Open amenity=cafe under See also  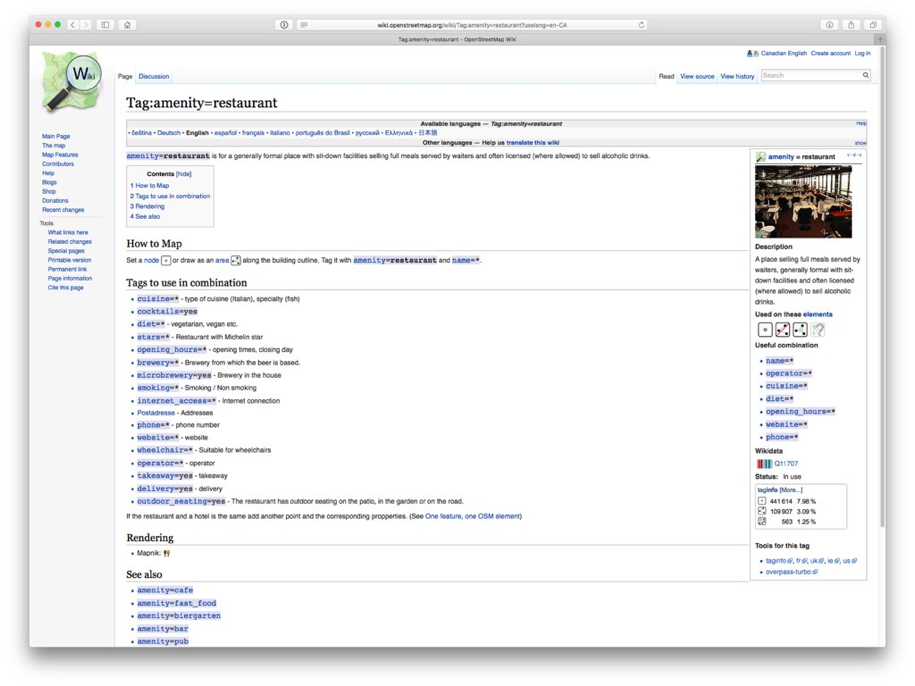pyautogui.click(x=165, y=590)
